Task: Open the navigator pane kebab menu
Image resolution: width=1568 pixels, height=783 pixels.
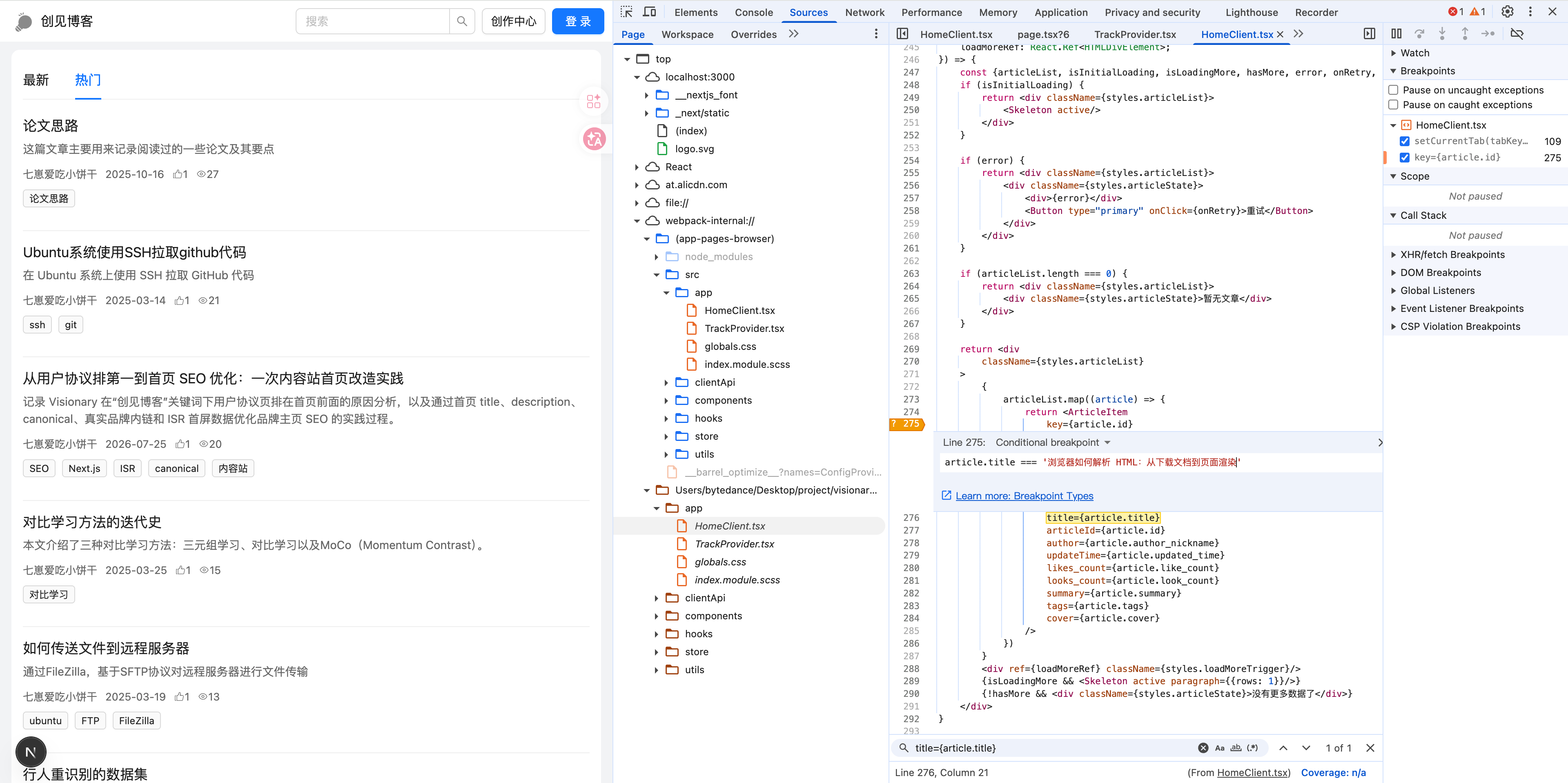Action: [x=877, y=34]
